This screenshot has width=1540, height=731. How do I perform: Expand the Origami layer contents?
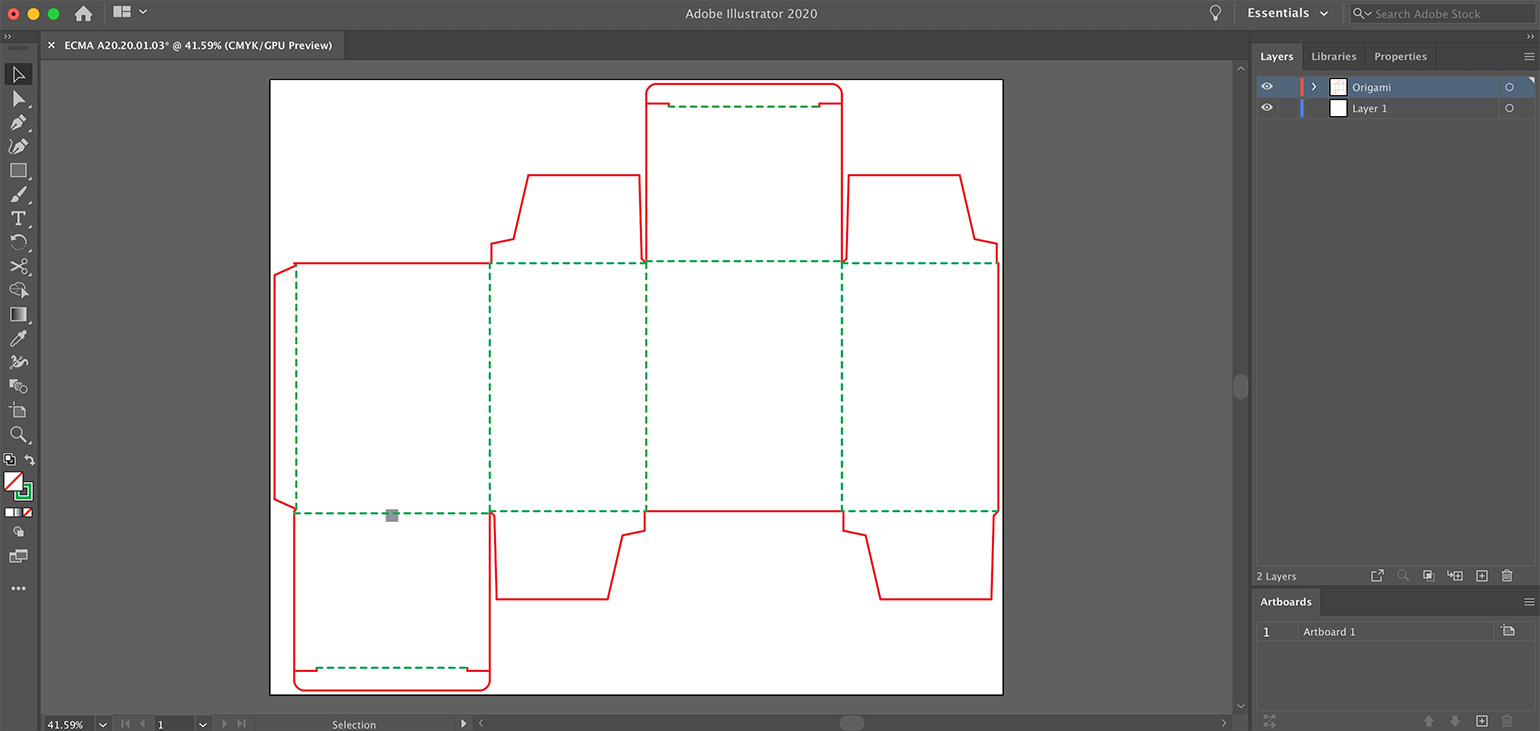(x=1314, y=87)
